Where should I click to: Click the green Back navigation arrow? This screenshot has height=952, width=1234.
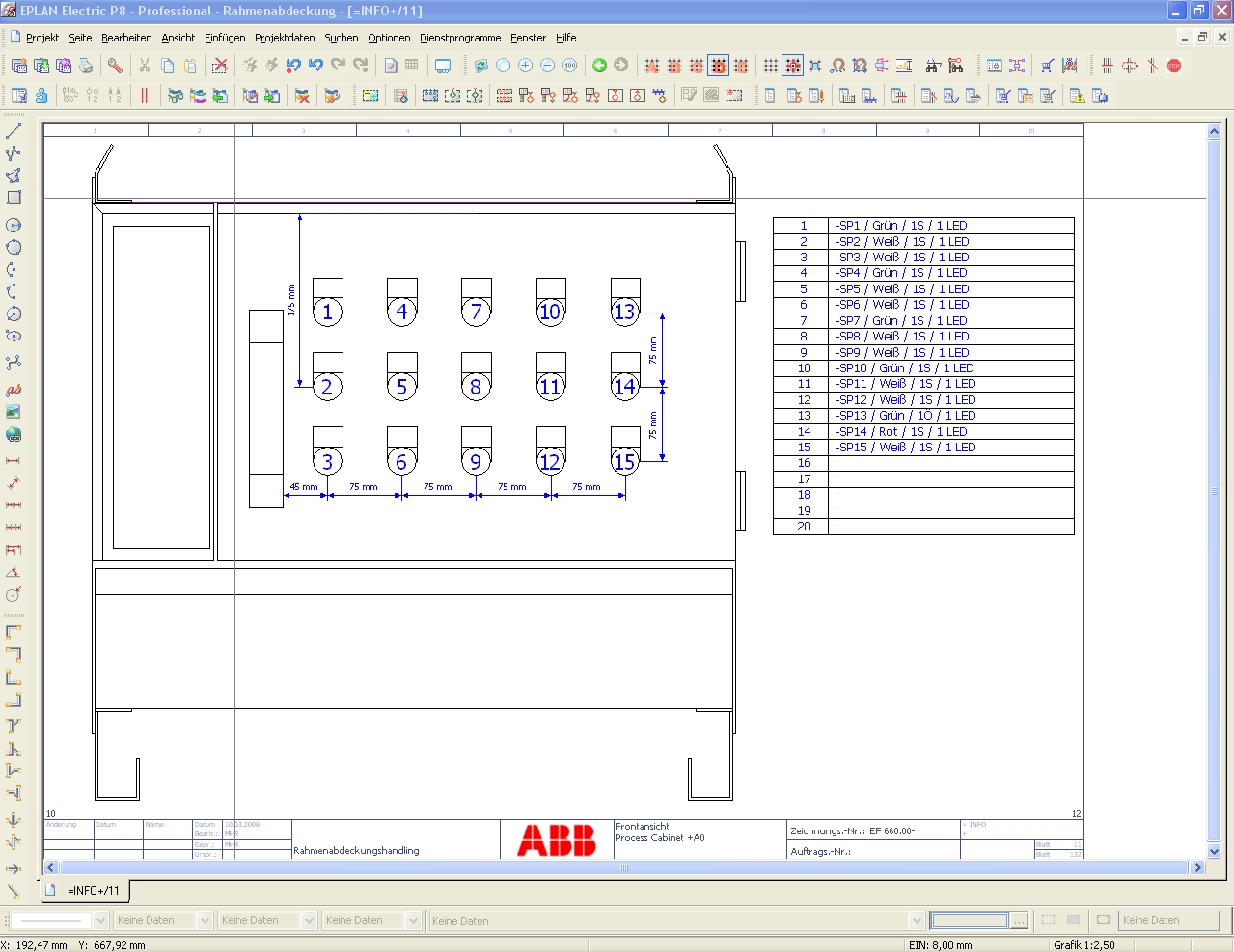599,66
